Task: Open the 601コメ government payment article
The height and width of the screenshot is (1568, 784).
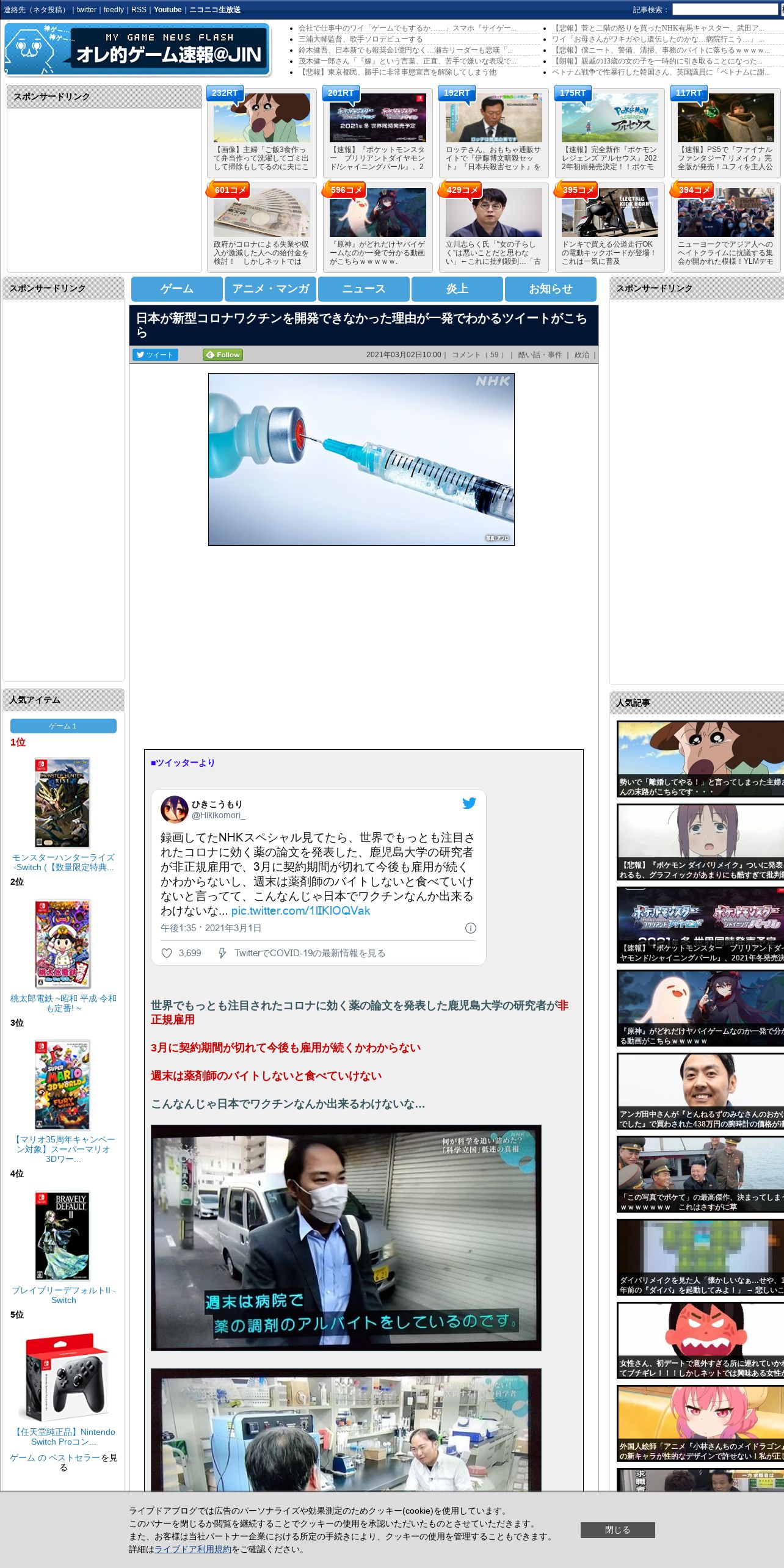Action: [262, 212]
